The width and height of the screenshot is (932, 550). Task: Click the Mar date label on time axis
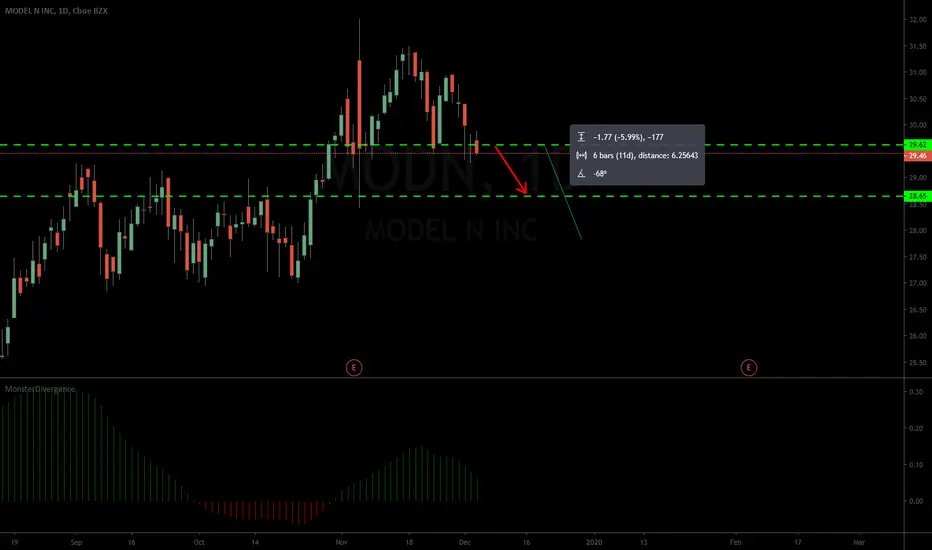859,542
